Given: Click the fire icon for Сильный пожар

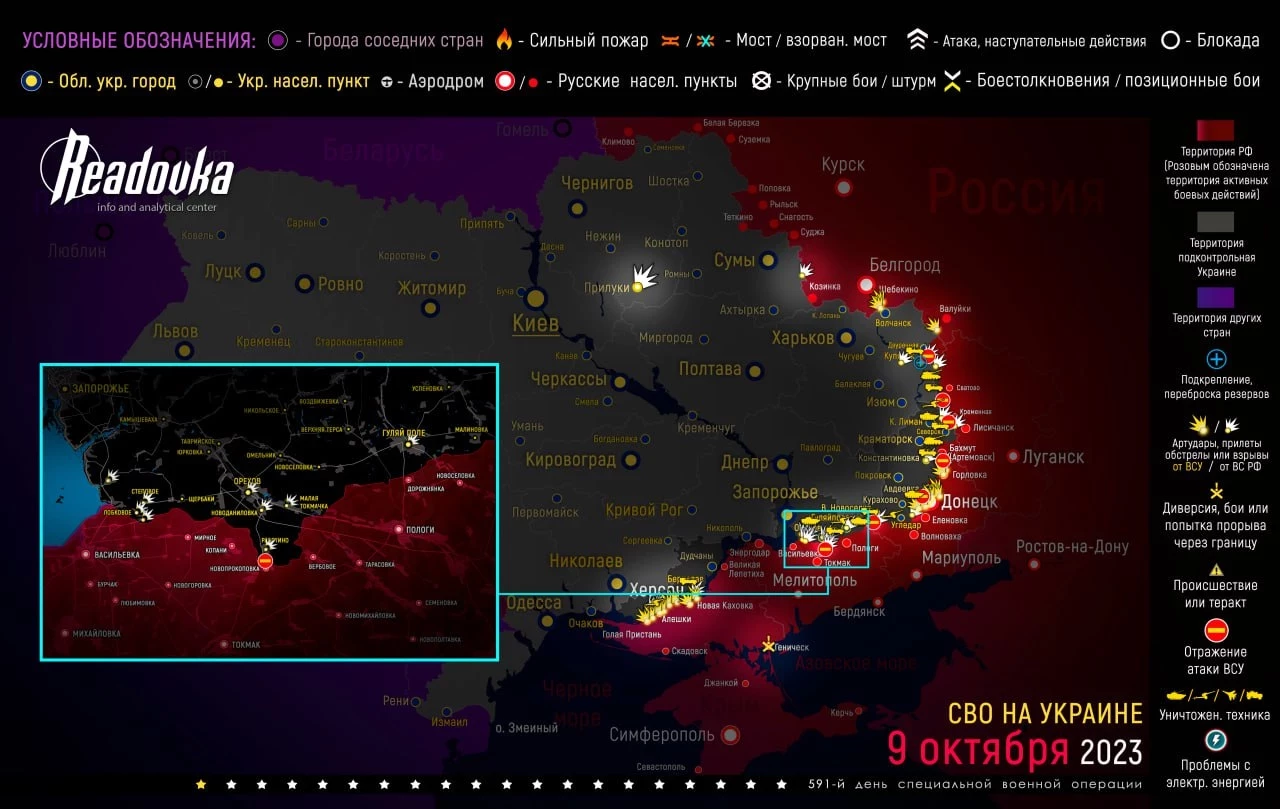Looking at the screenshot, I should click(504, 41).
